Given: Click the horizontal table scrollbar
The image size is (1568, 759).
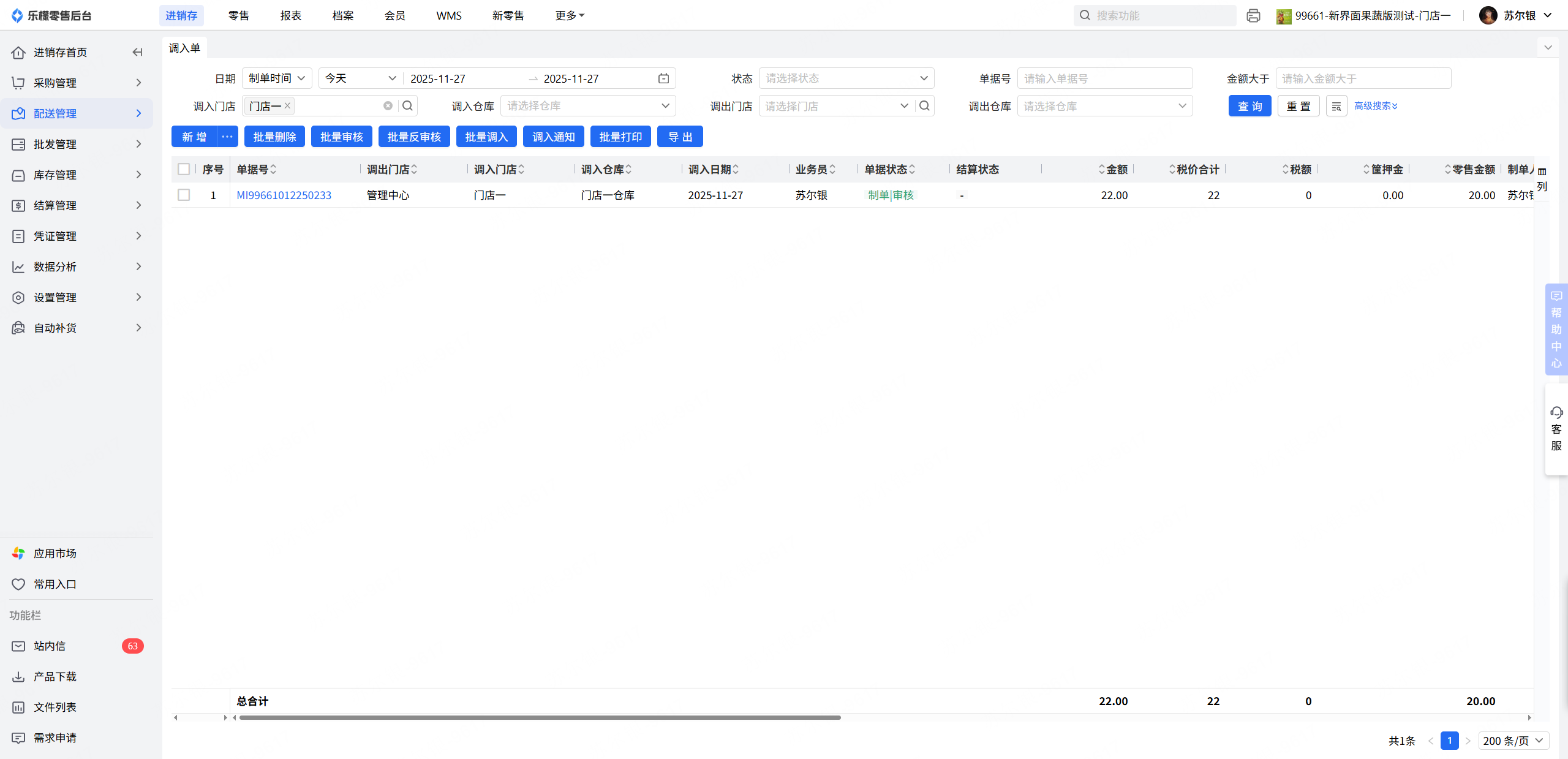Looking at the screenshot, I should click(539, 717).
